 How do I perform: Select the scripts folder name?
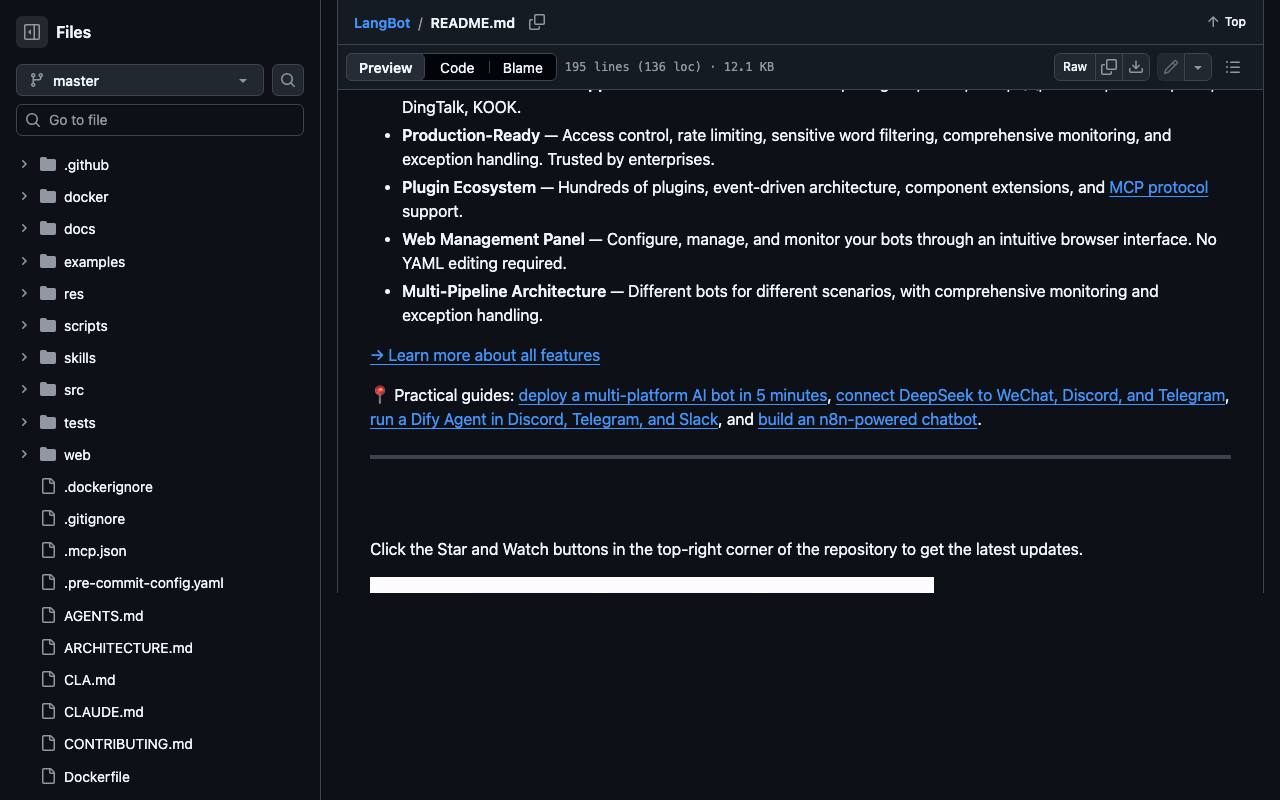click(85, 326)
